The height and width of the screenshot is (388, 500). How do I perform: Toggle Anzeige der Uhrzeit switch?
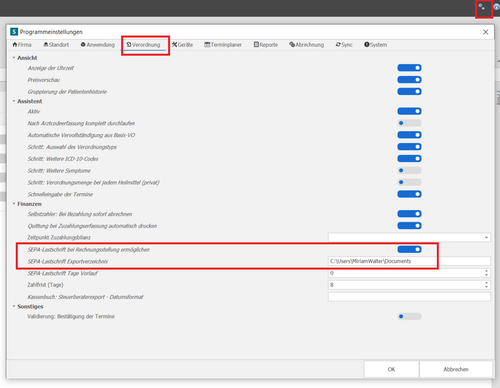(x=409, y=68)
